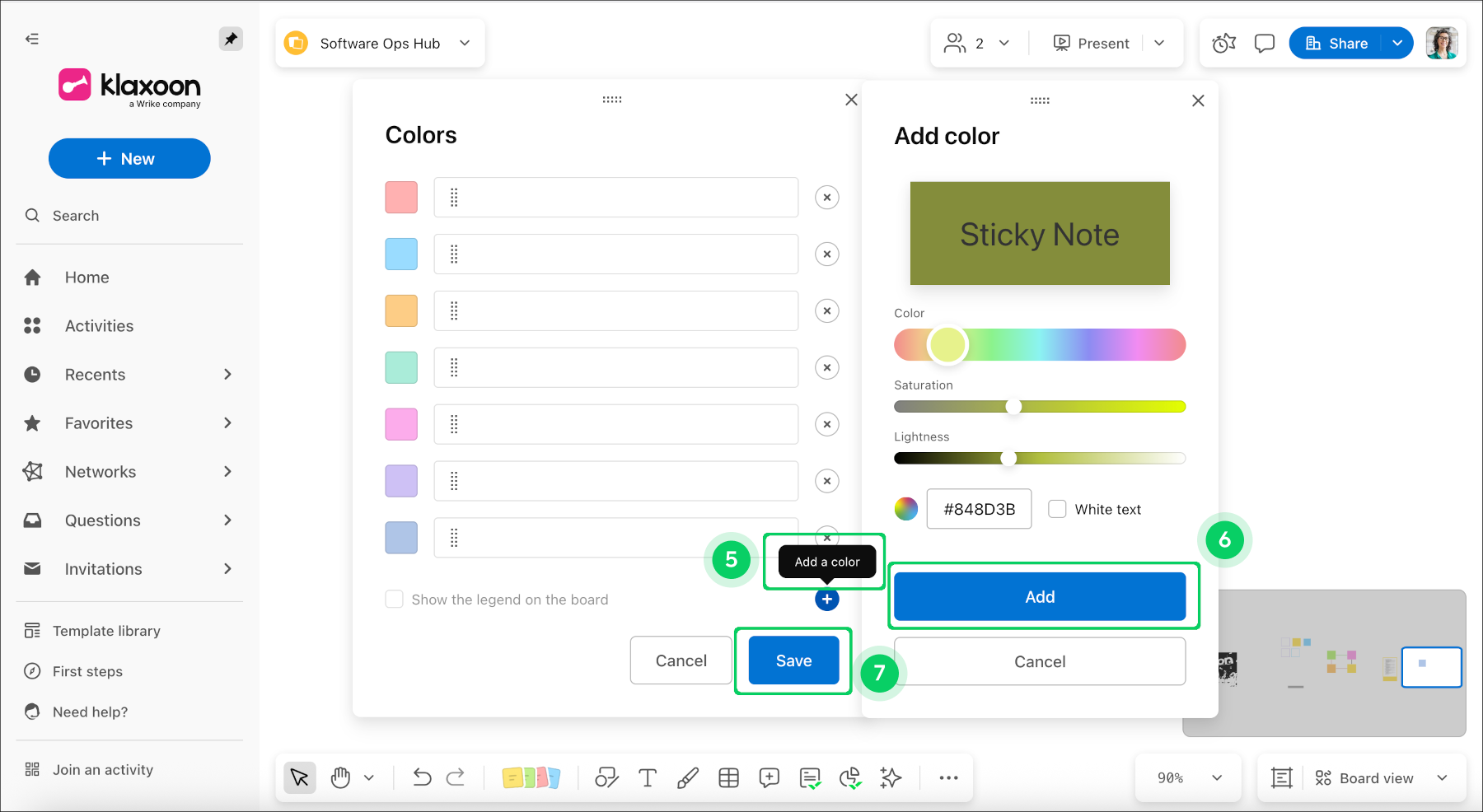This screenshot has height=812, width=1483.
Task: Select the sticky note tool
Action: [x=531, y=777]
